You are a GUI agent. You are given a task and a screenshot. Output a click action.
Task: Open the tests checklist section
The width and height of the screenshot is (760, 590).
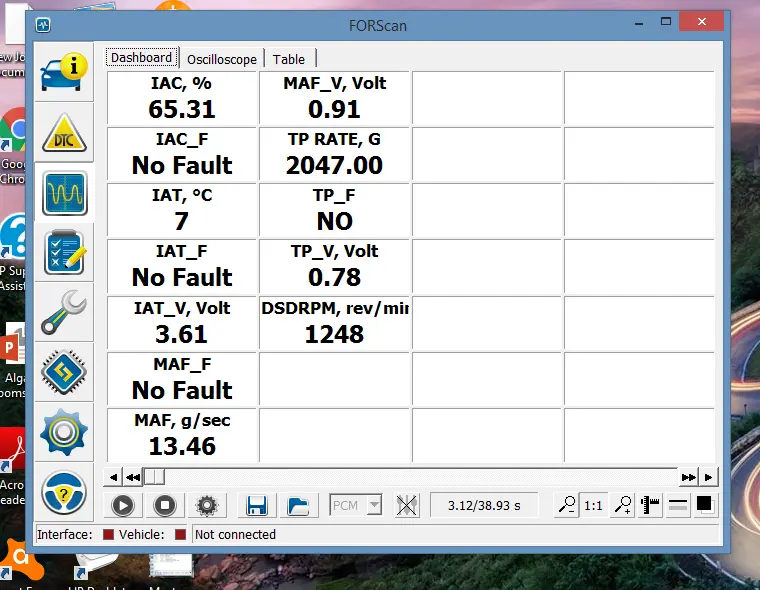(64, 253)
